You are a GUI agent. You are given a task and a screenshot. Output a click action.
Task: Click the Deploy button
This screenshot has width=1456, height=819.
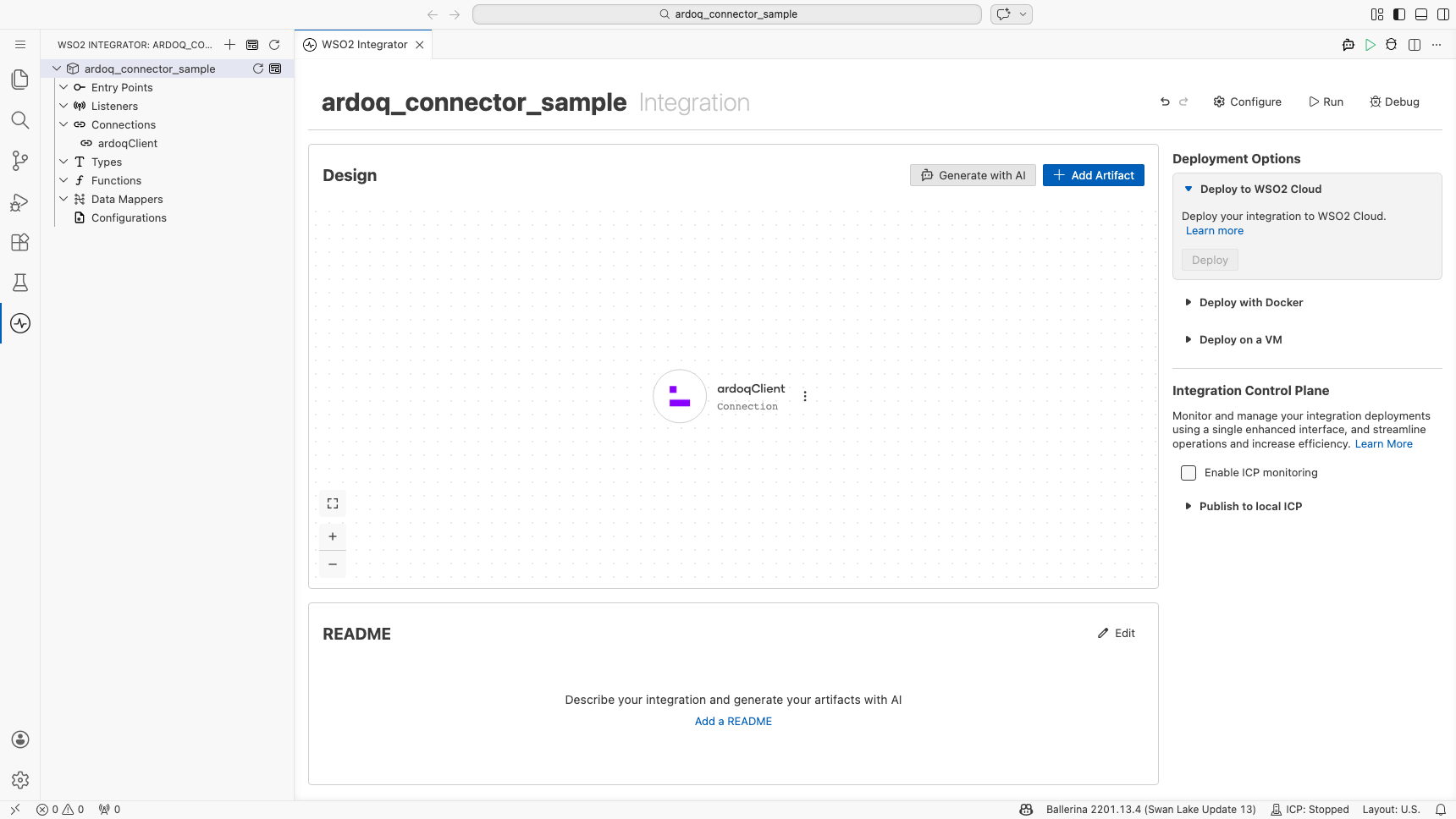[x=1210, y=260]
